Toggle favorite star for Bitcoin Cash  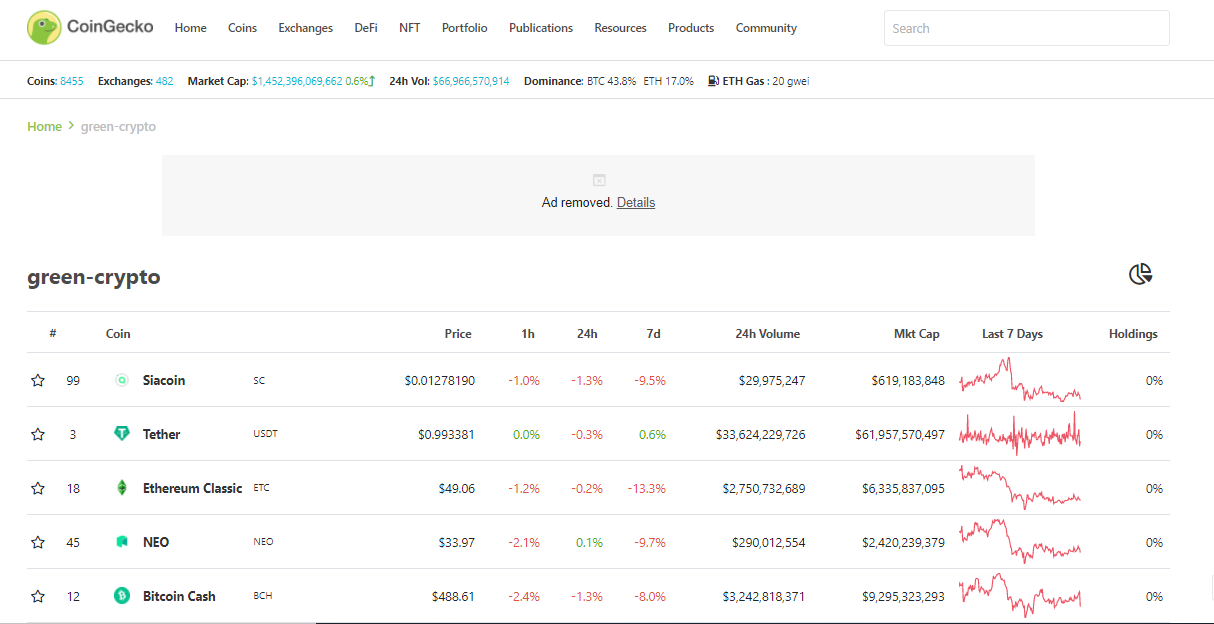pyautogui.click(x=38, y=596)
